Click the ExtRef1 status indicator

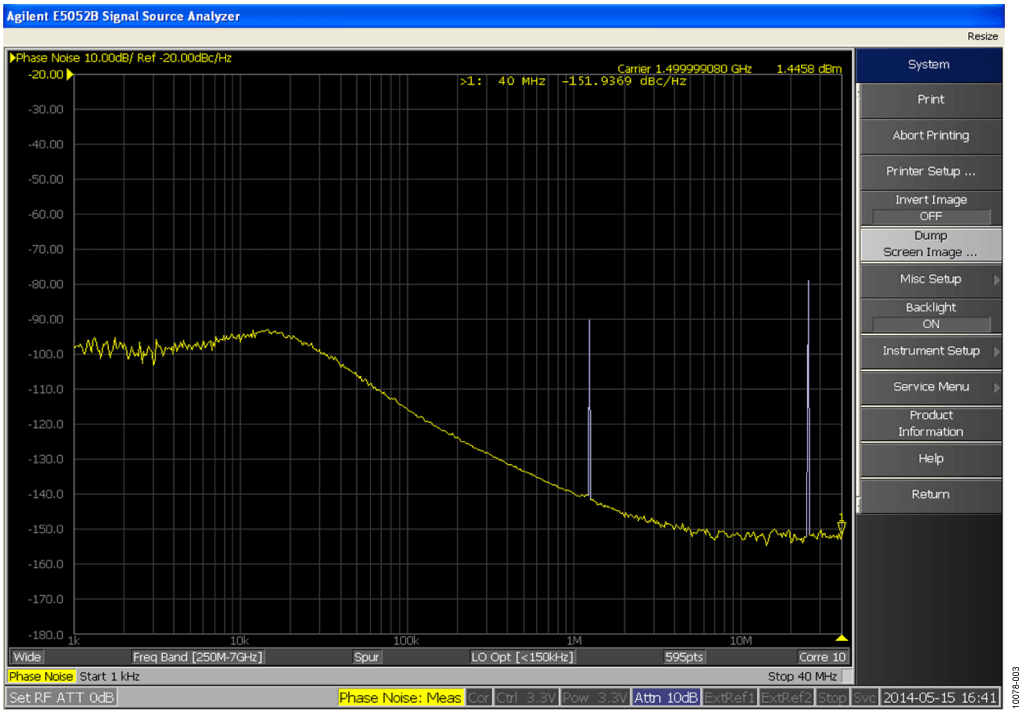tap(729, 697)
